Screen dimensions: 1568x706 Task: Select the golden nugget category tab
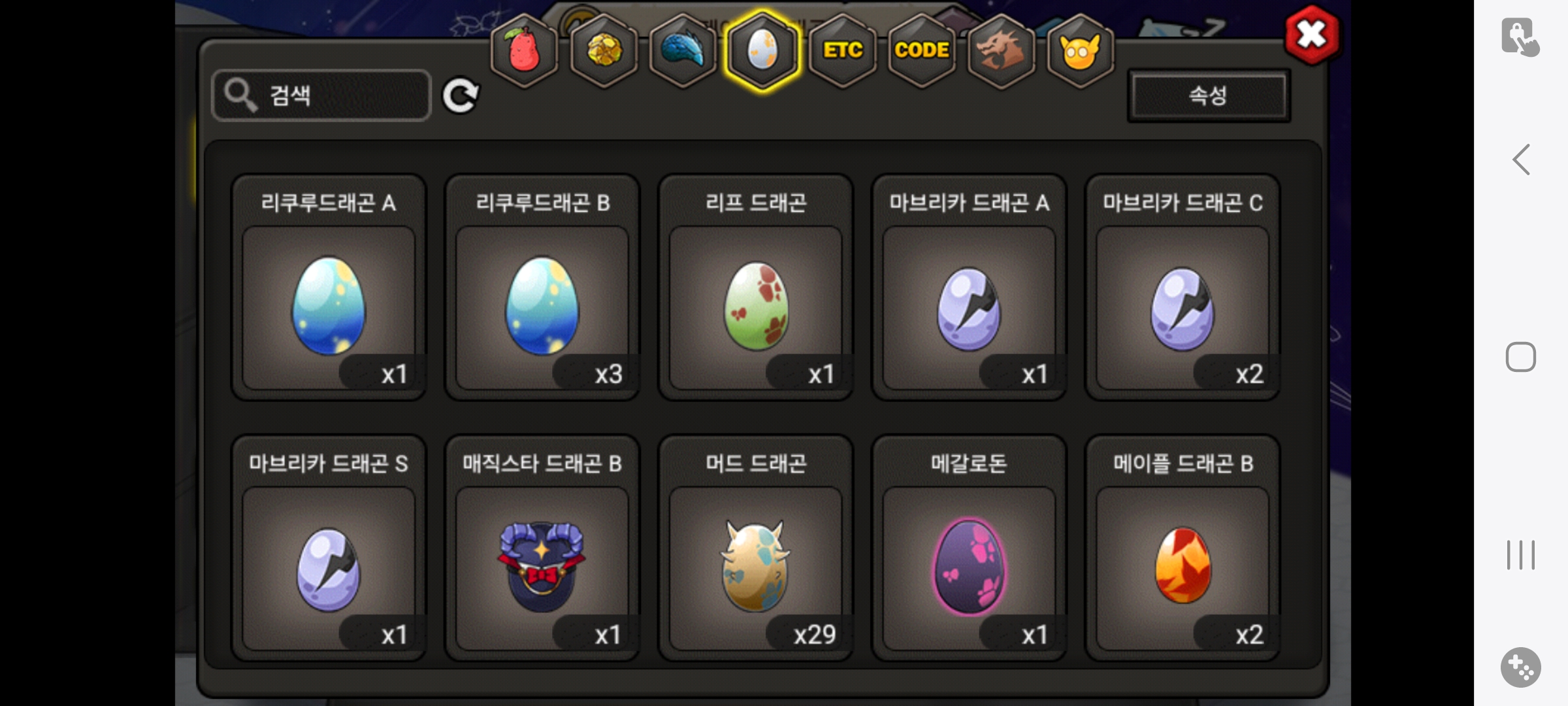pos(604,51)
